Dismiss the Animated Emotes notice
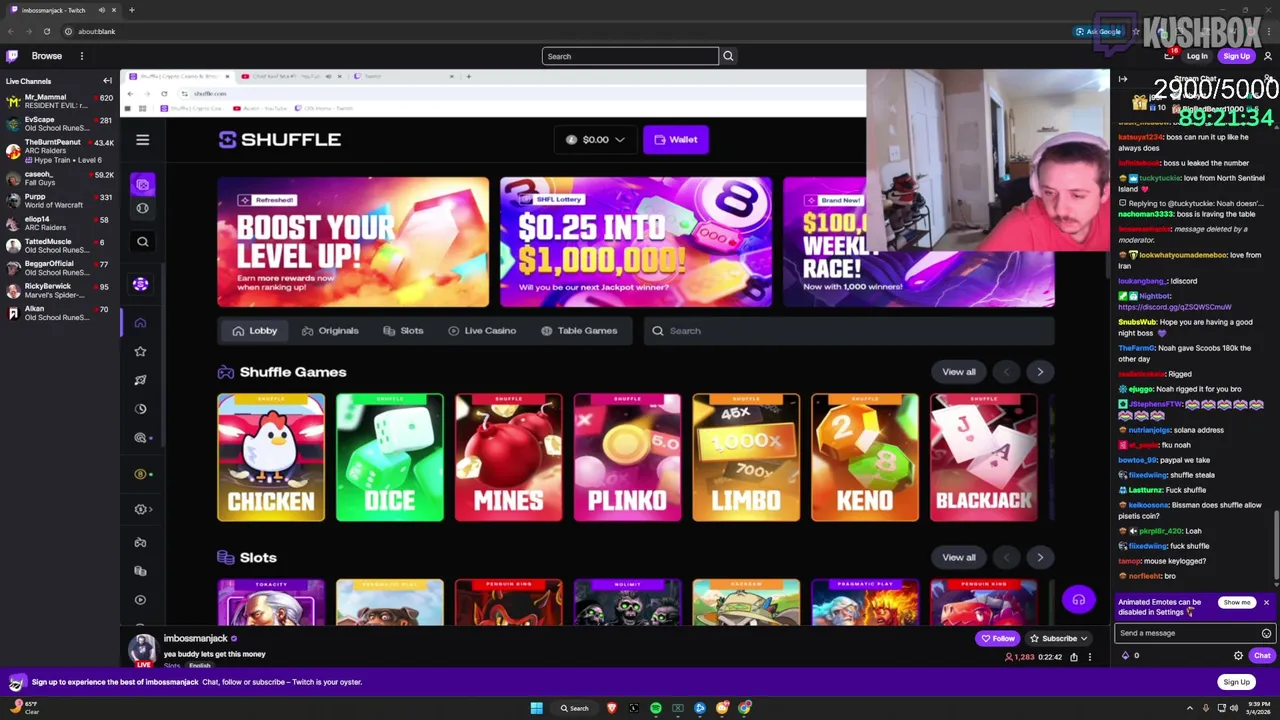Image resolution: width=1280 pixels, height=720 pixels. click(1266, 603)
